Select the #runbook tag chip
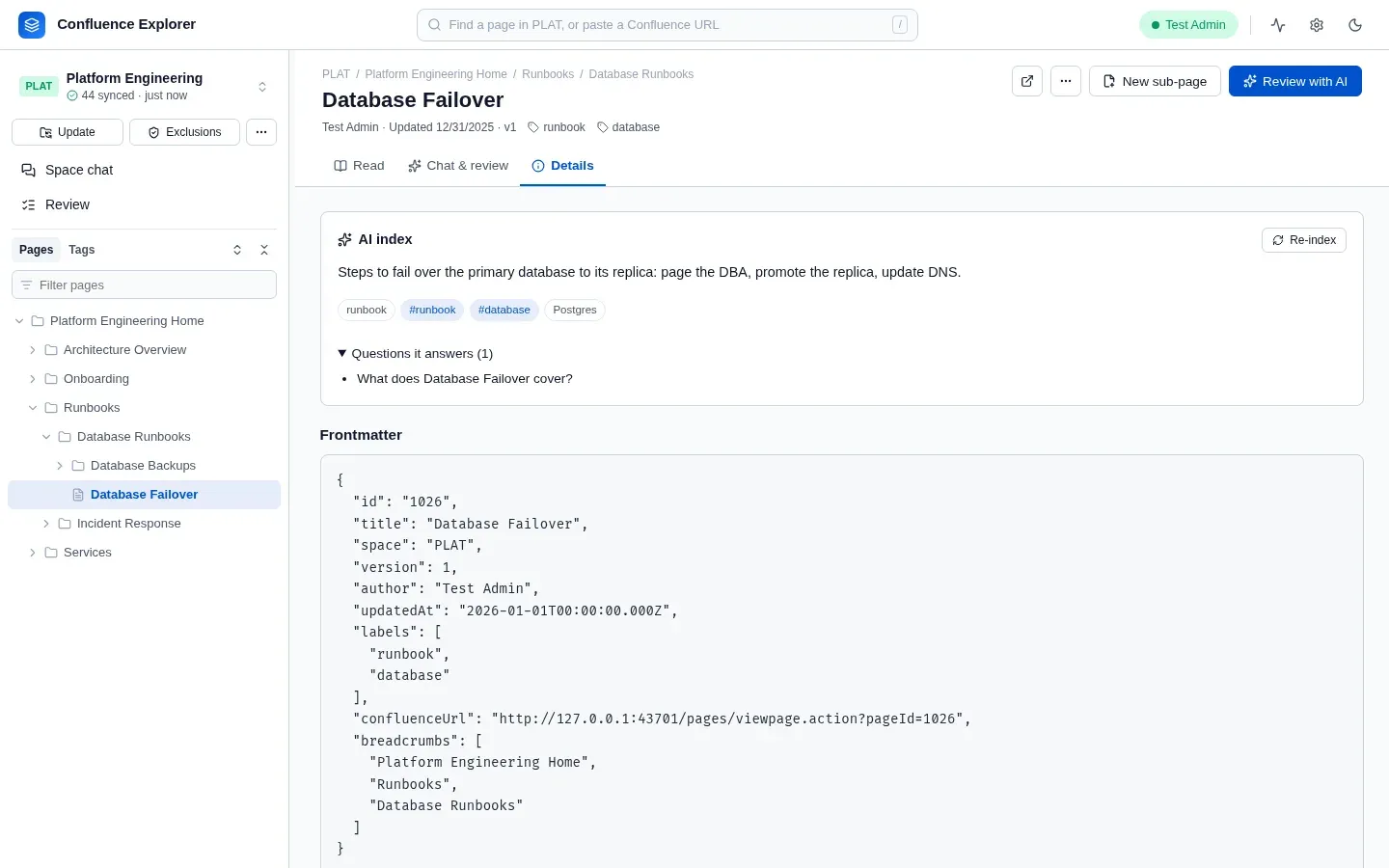Viewport: 1389px width, 868px height. [432, 310]
